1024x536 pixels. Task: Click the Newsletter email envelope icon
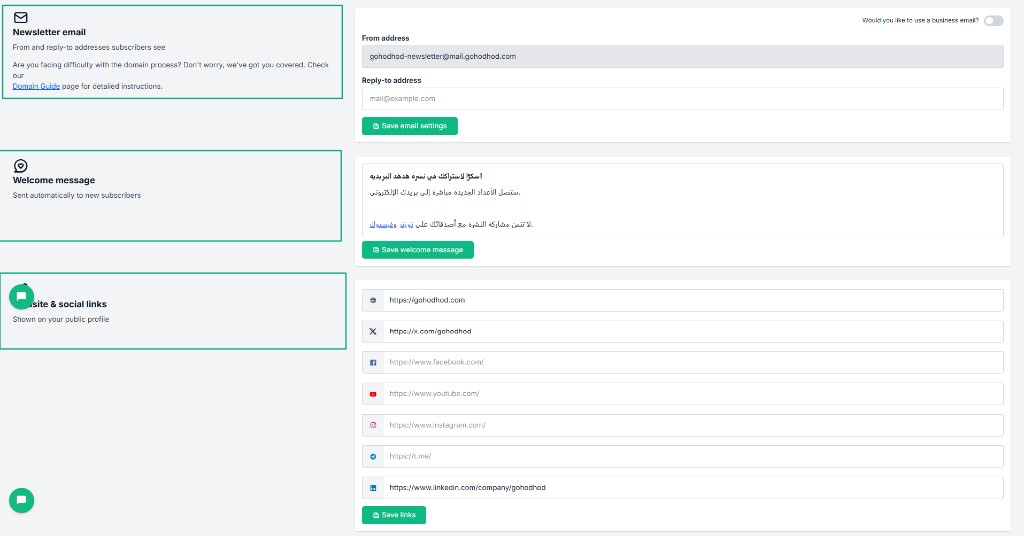tap(21, 18)
